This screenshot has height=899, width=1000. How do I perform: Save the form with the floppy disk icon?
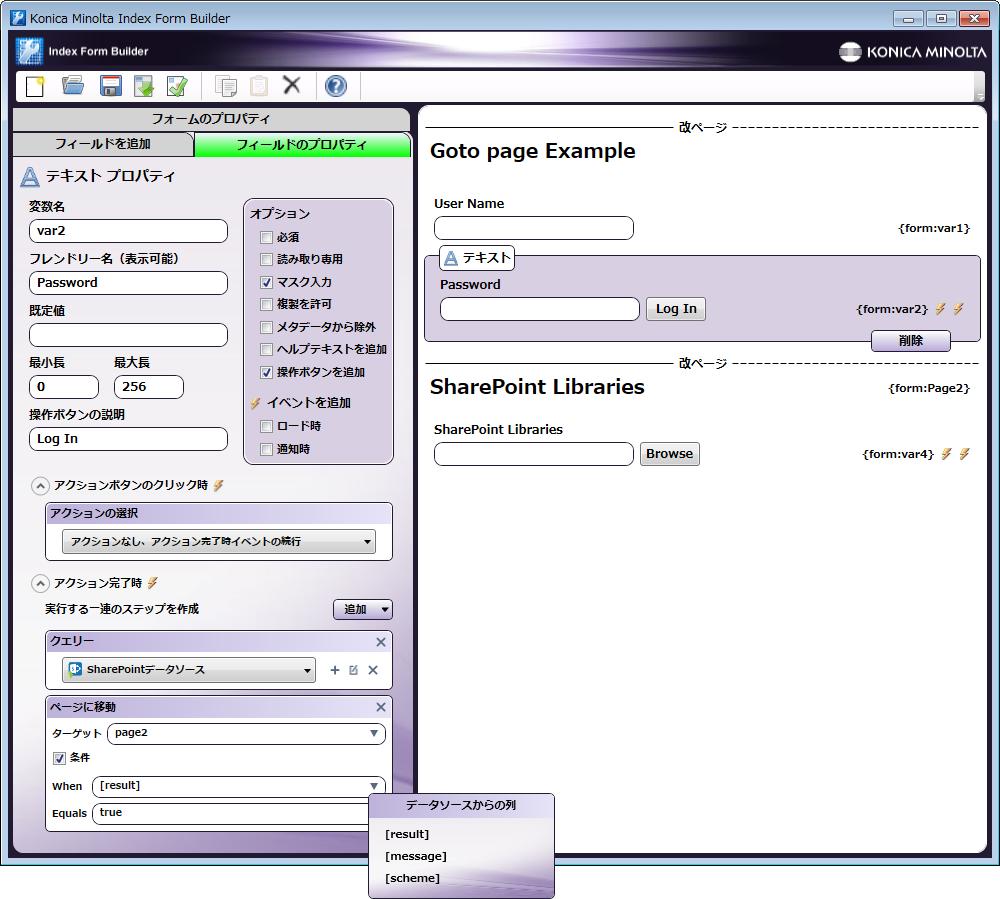[111, 86]
